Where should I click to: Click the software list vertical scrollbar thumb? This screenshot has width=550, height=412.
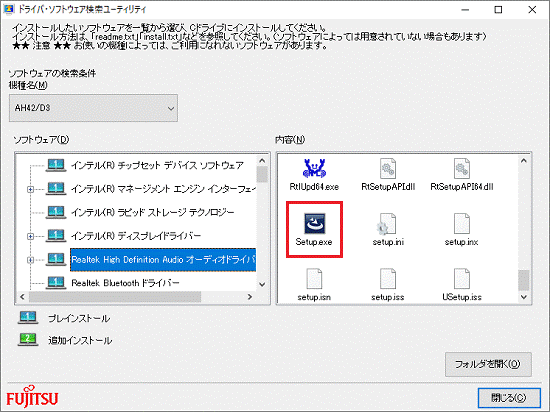point(262,174)
